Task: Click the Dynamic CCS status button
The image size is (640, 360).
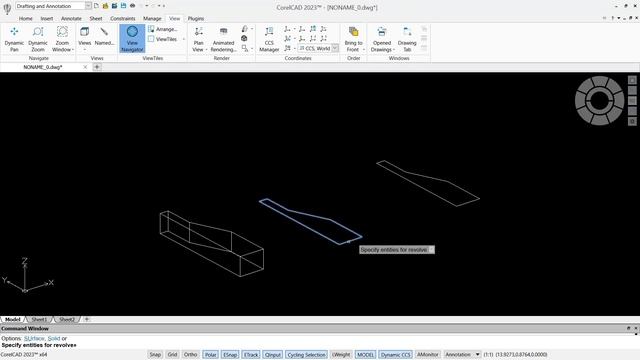Action: pos(395,355)
